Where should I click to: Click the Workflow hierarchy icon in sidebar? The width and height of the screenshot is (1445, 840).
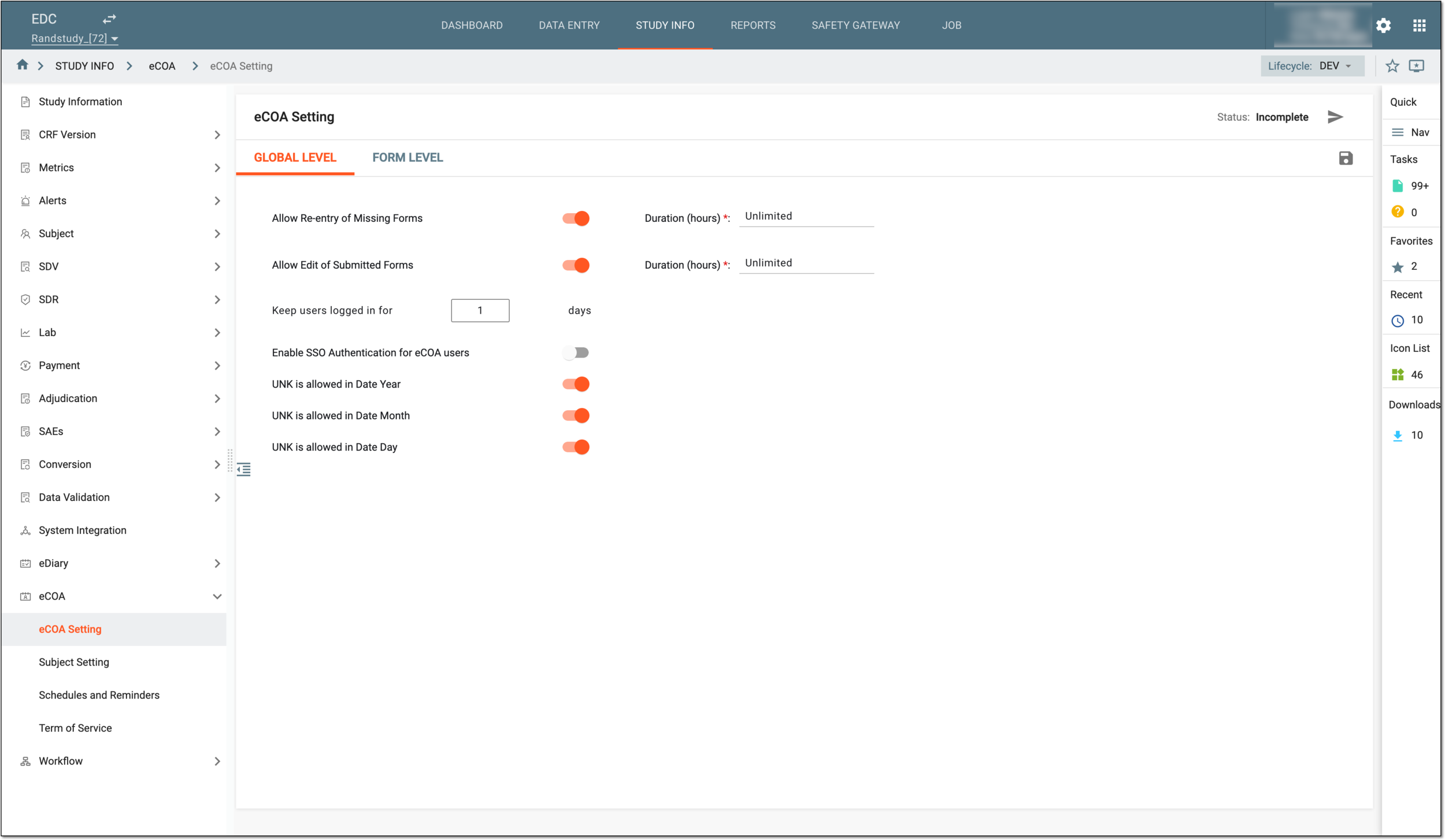(25, 761)
